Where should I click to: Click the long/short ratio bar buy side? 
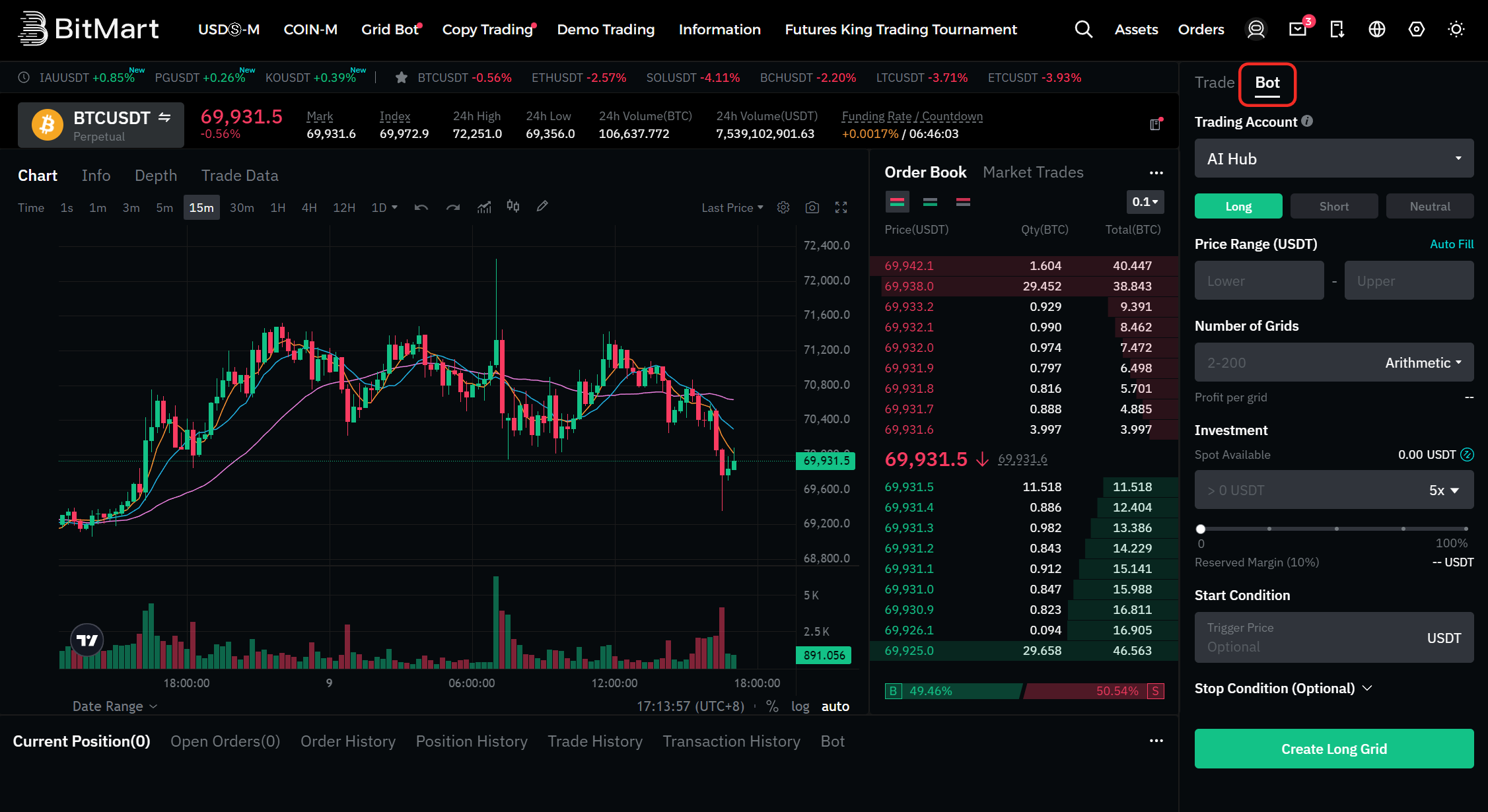point(953,691)
